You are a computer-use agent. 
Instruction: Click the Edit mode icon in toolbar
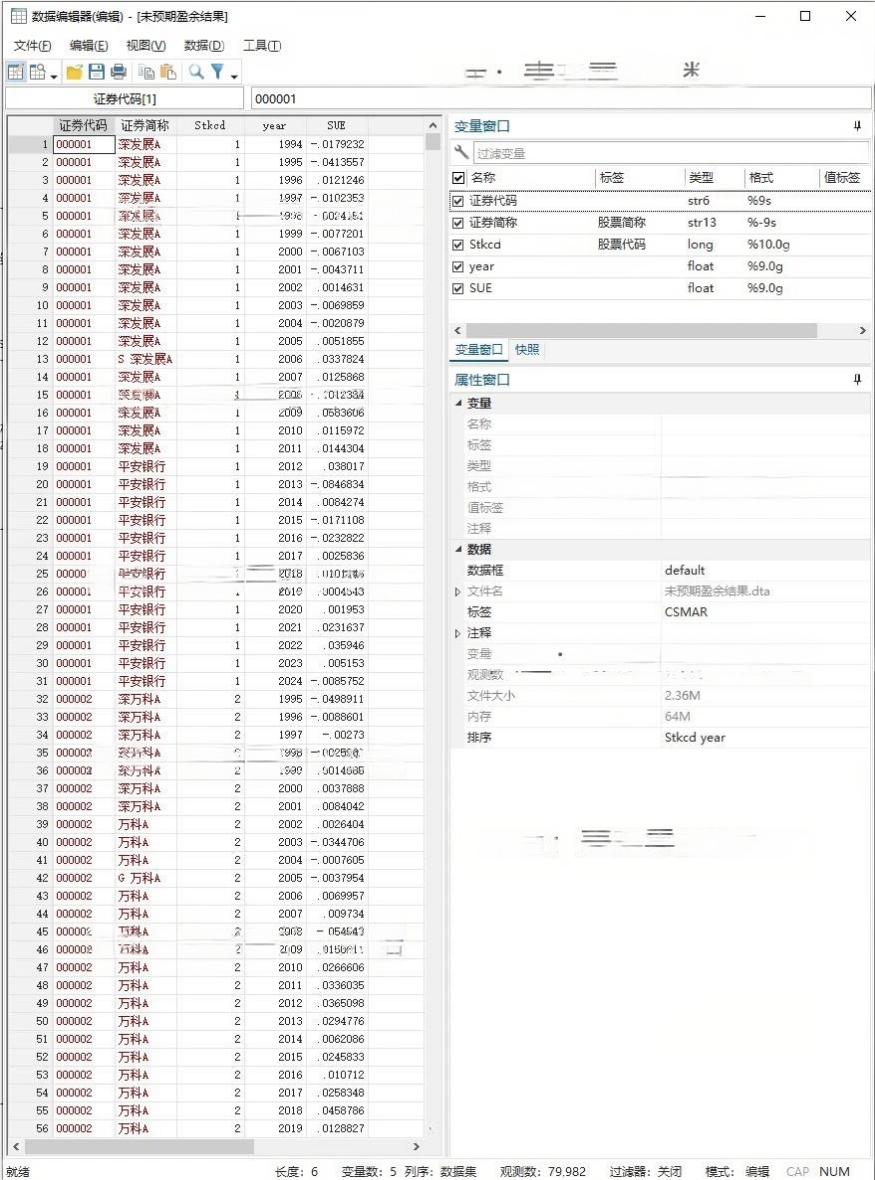click(x=15, y=72)
